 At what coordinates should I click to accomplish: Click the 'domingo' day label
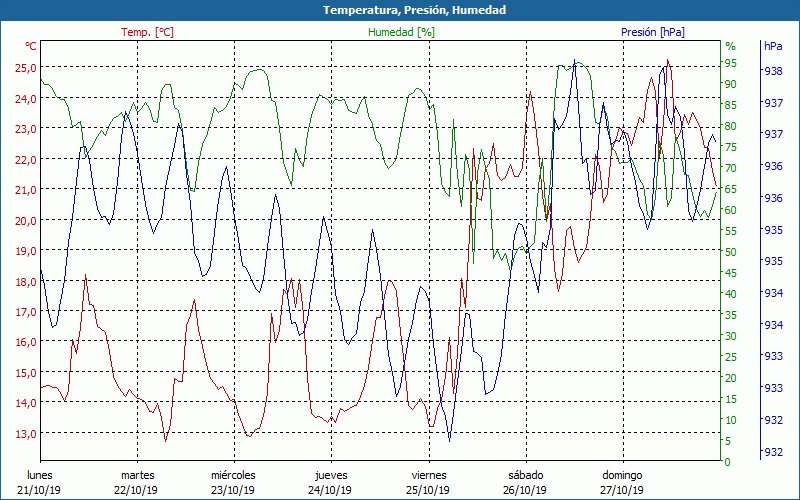pos(622,475)
